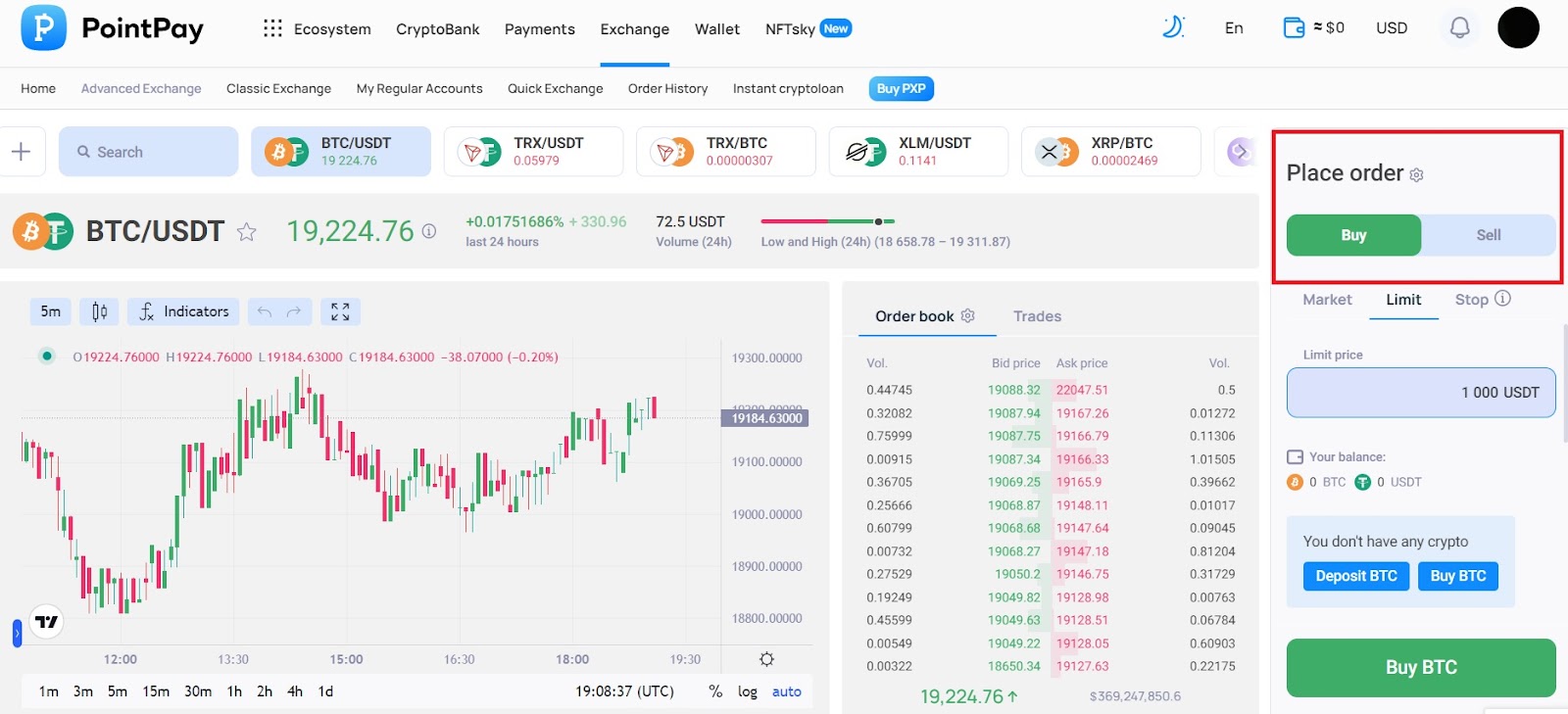Image resolution: width=1568 pixels, height=714 pixels.
Task: Click the Buy PXP button
Action: [x=901, y=88]
